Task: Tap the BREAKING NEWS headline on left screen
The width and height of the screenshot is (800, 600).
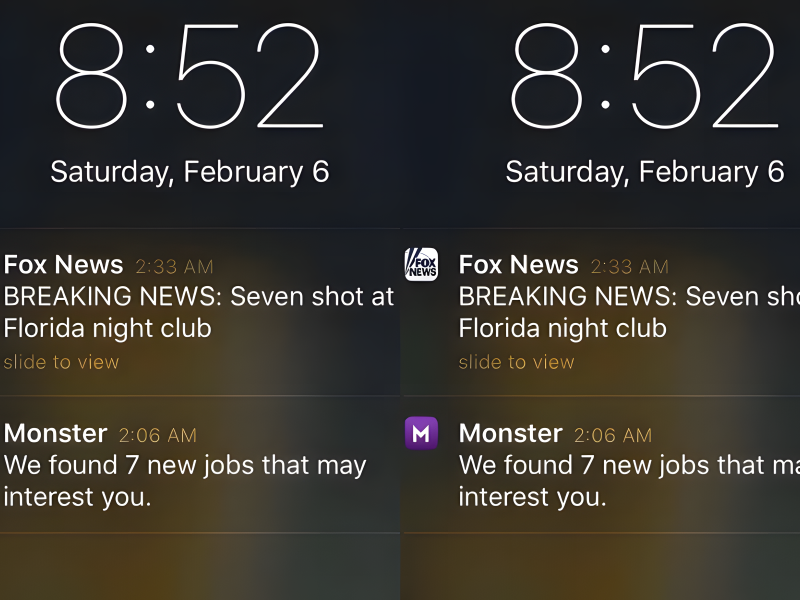Action: (199, 312)
